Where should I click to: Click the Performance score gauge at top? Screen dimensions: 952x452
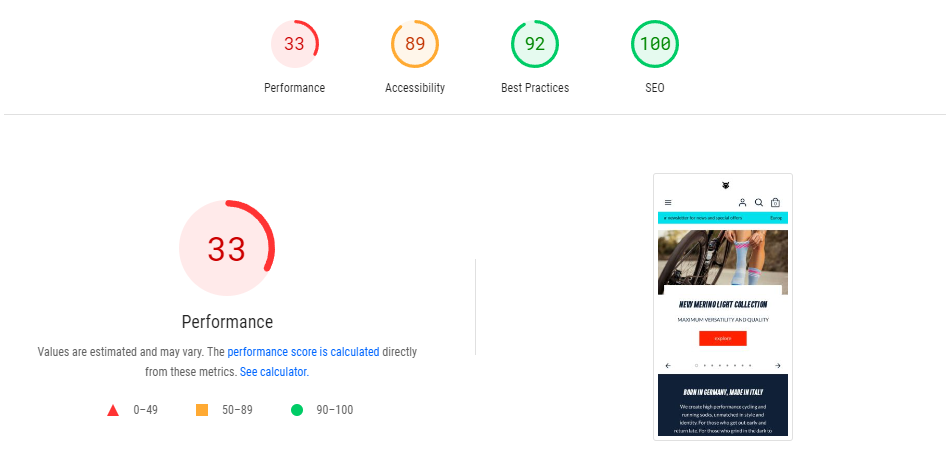pyautogui.click(x=294, y=45)
